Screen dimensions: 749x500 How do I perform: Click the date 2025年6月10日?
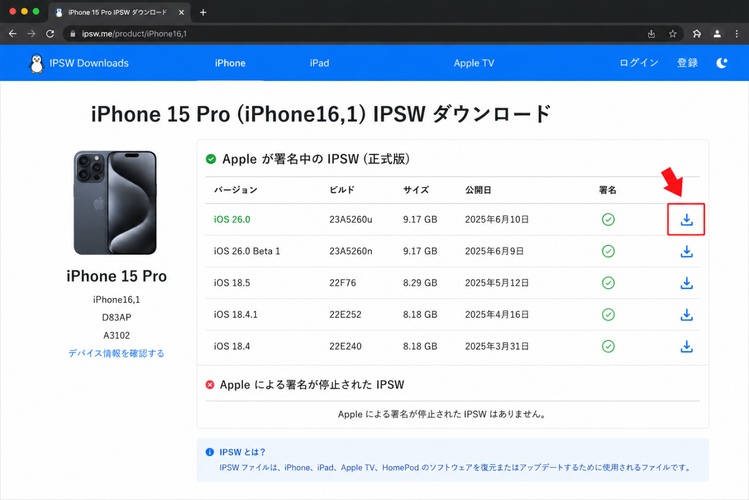(x=497, y=220)
